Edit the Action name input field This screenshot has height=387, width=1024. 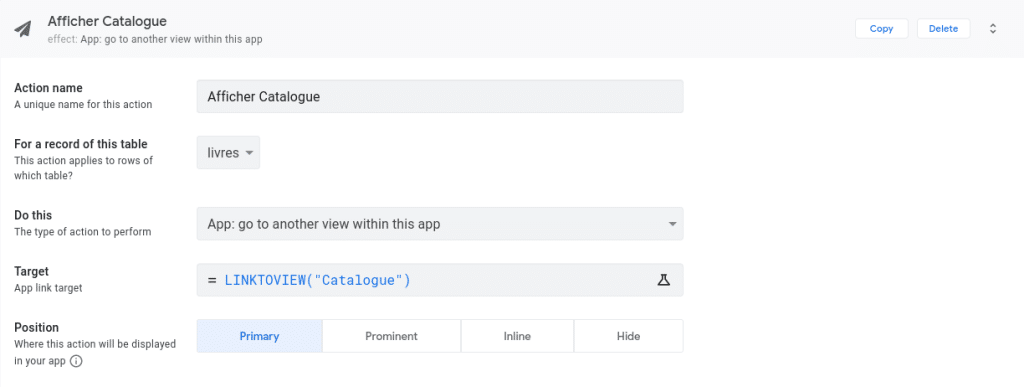pyautogui.click(x=440, y=97)
